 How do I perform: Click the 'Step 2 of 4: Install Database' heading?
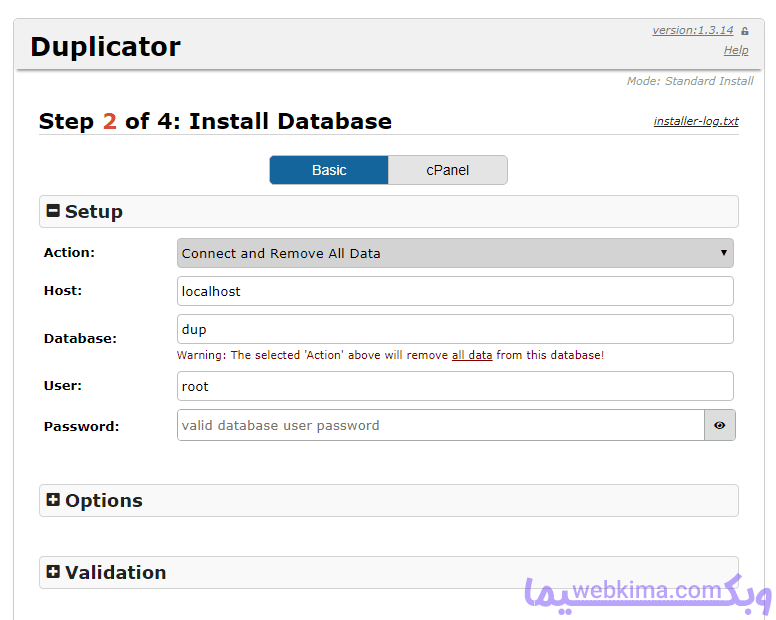click(215, 121)
